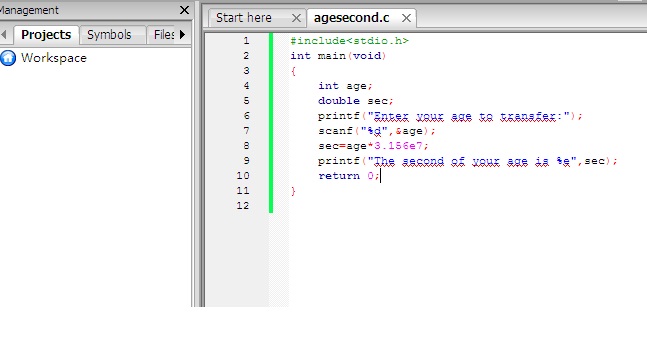Click the return 0; line in the editor
Screen dimensions: 647x360
pyautogui.click(x=349, y=176)
